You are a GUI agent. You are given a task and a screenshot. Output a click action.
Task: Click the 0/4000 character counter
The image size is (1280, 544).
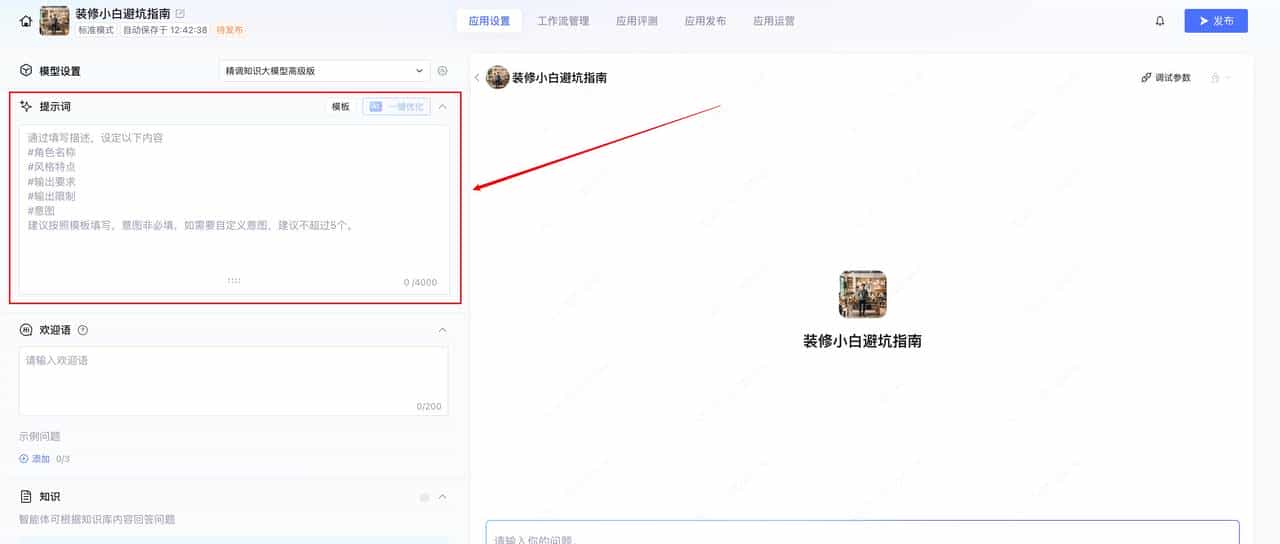(420, 282)
